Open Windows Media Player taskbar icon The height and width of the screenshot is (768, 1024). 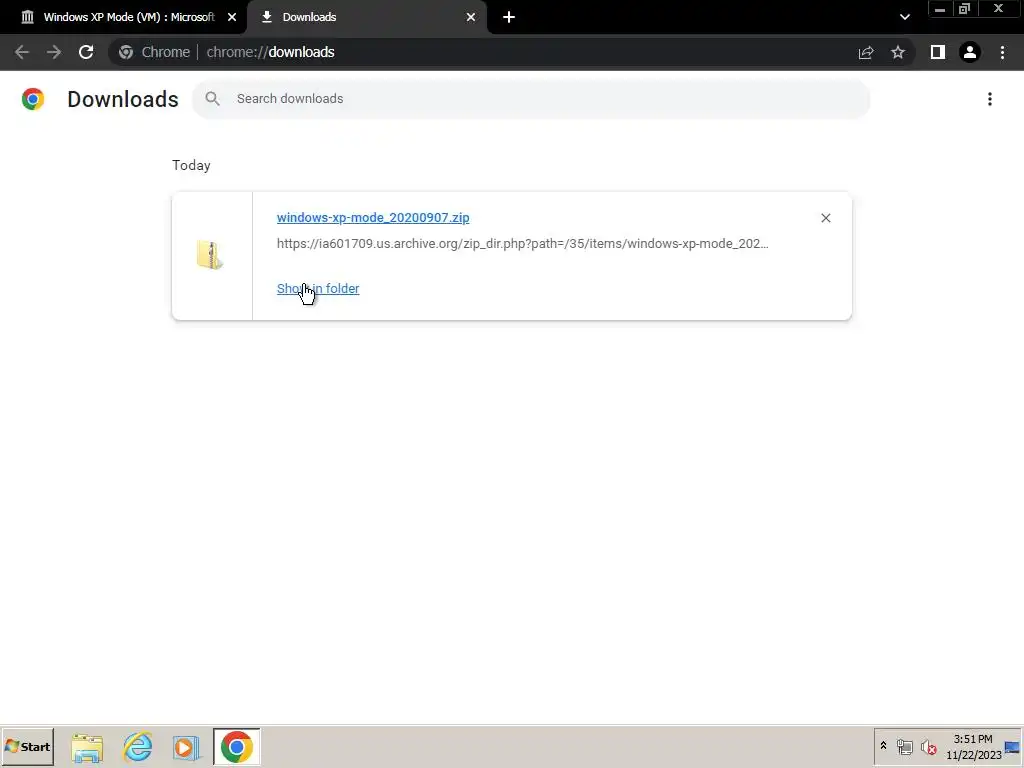pos(186,747)
